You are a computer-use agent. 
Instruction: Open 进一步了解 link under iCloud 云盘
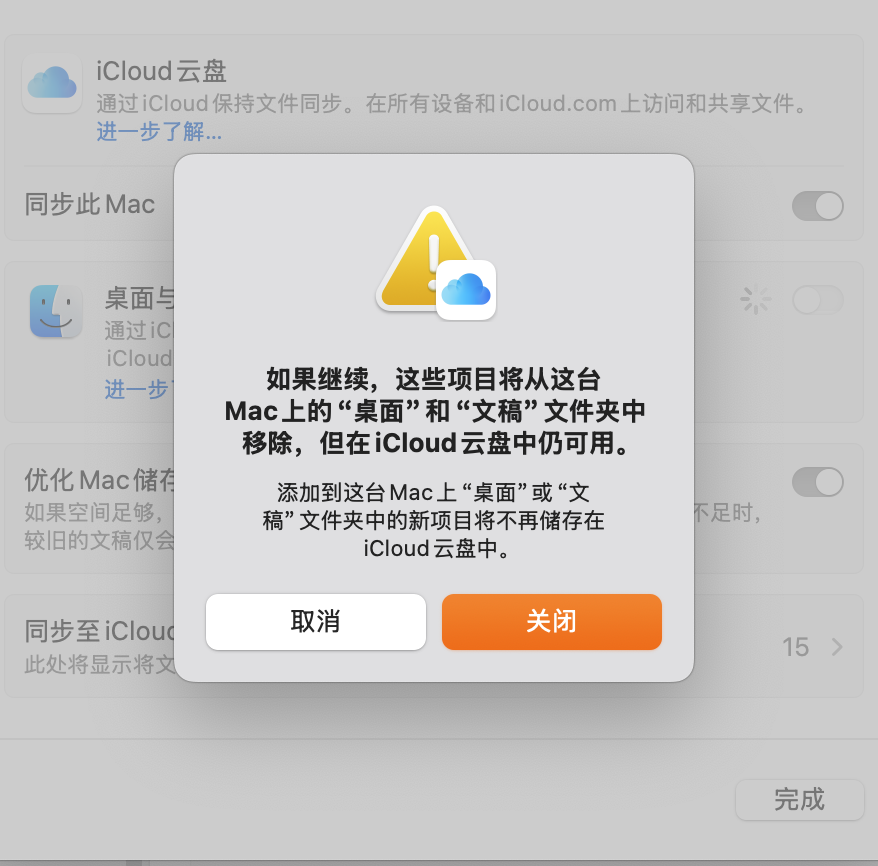[x=159, y=132]
